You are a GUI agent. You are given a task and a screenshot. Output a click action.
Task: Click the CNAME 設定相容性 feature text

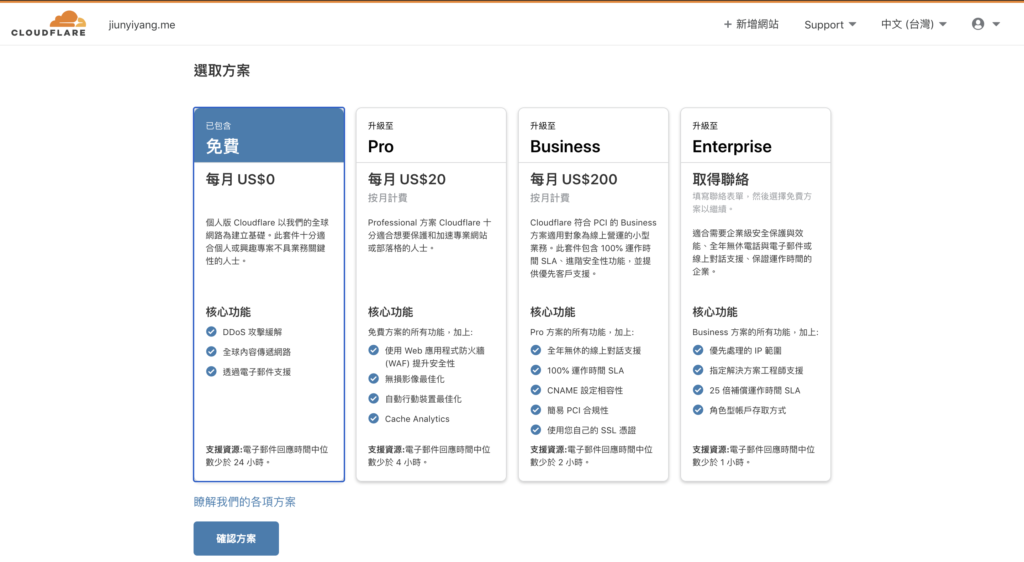tap(584, 390)
